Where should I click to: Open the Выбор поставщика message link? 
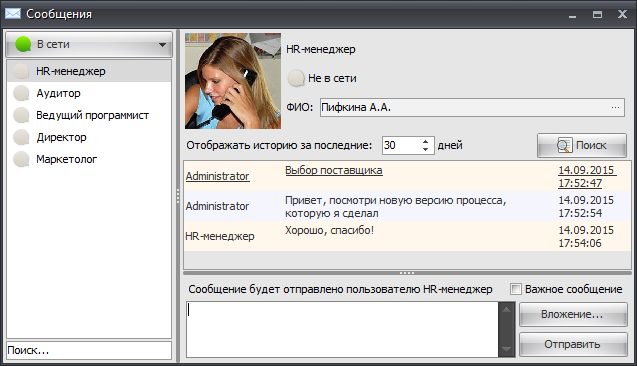[x=334, y=170]
